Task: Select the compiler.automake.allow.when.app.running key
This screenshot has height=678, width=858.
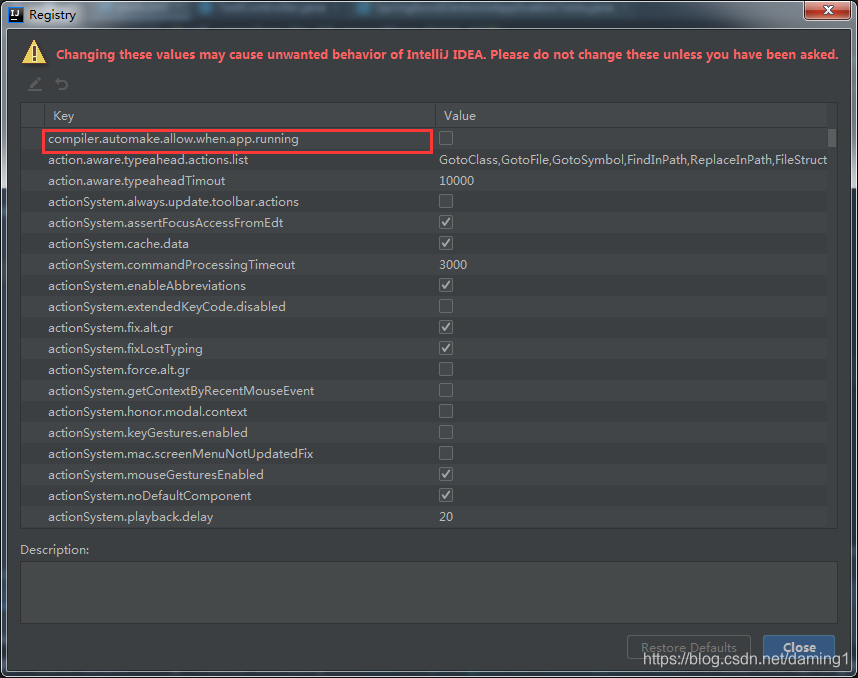Action: click(x=173, y=139)
